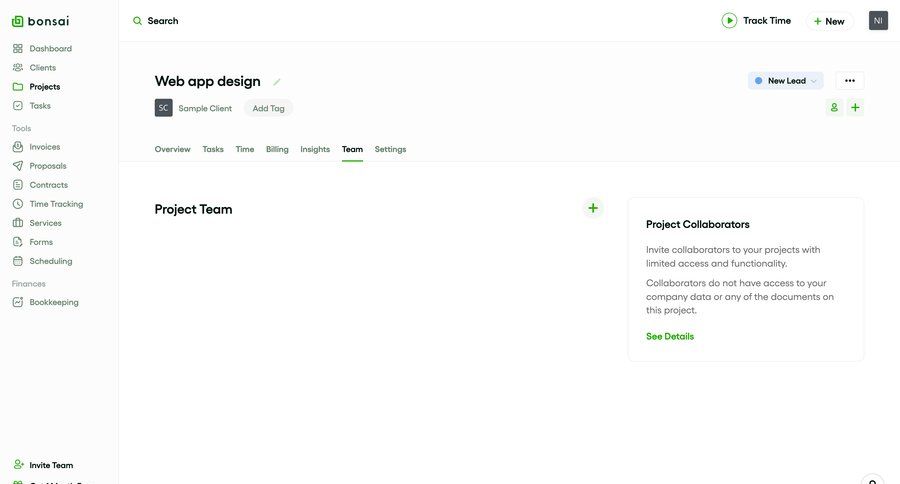
Task: Select the Team tab
Action: (352, 149)
